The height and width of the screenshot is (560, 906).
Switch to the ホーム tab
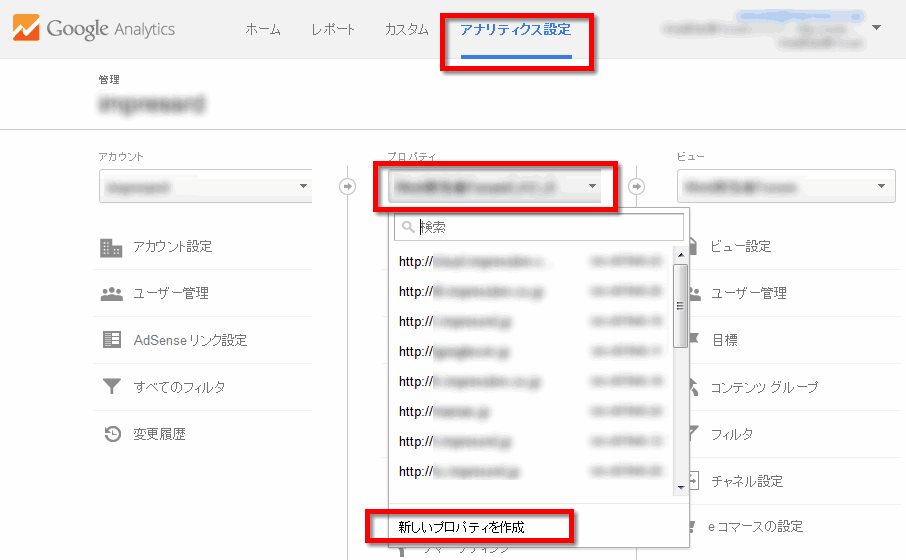tap(263, 30)
